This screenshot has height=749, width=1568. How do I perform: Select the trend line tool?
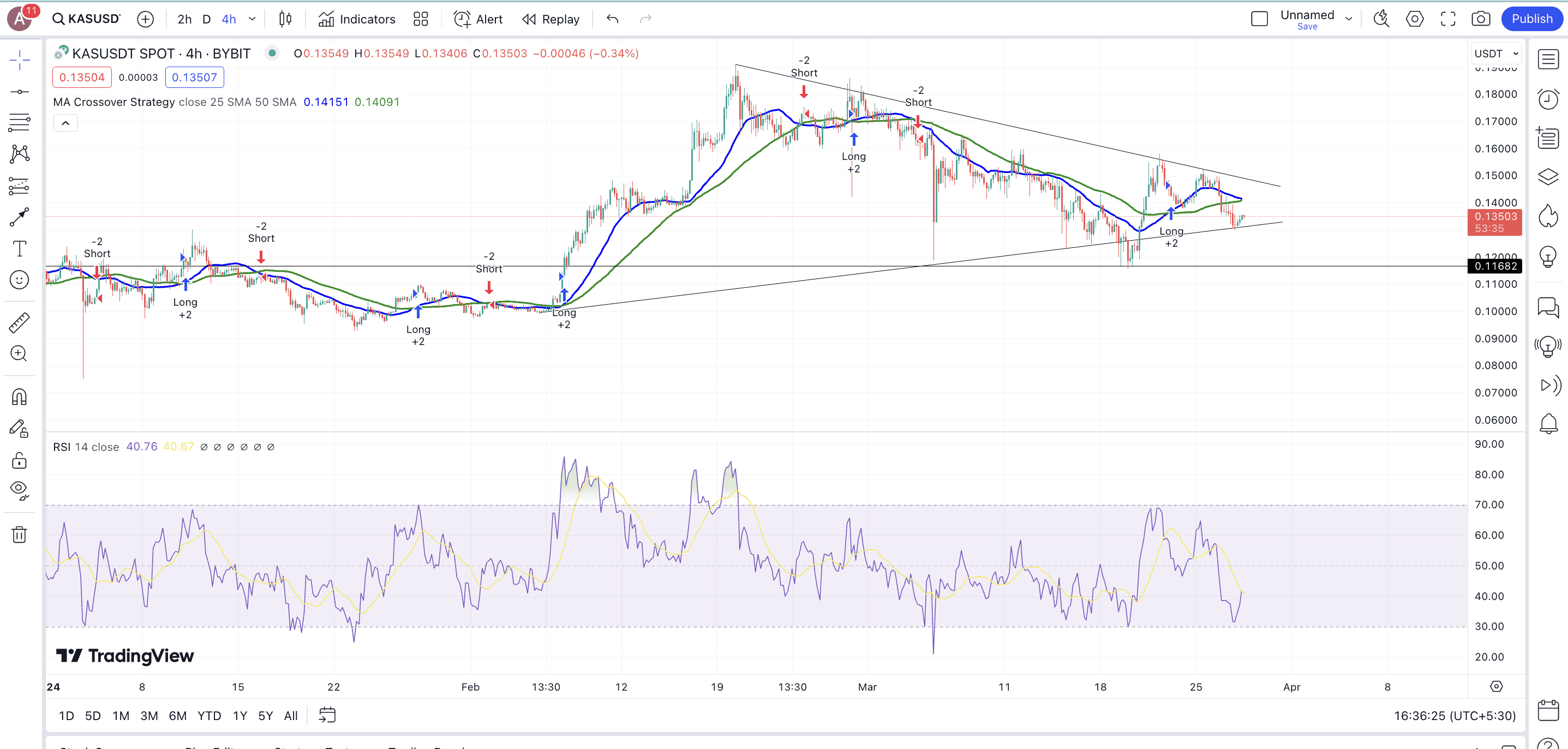click(x=20, y=91)
